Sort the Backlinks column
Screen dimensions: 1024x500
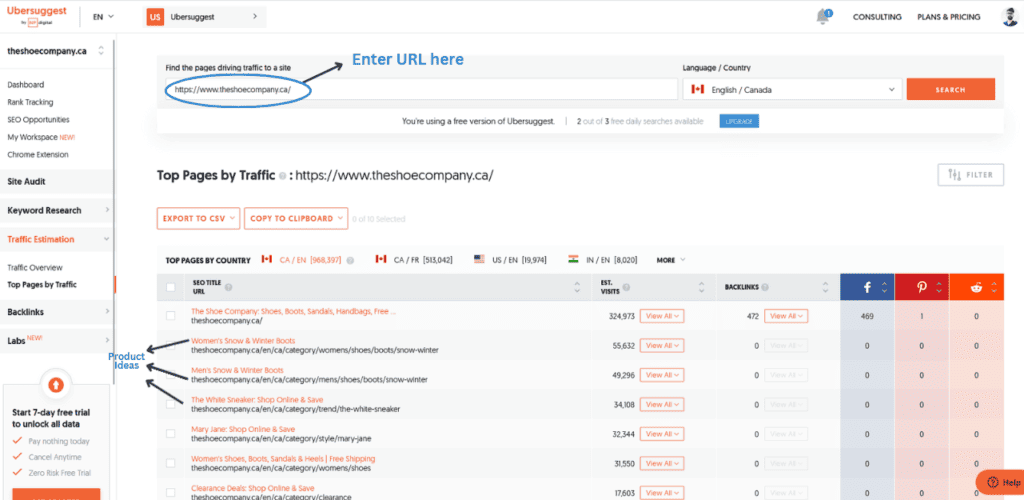826,287
